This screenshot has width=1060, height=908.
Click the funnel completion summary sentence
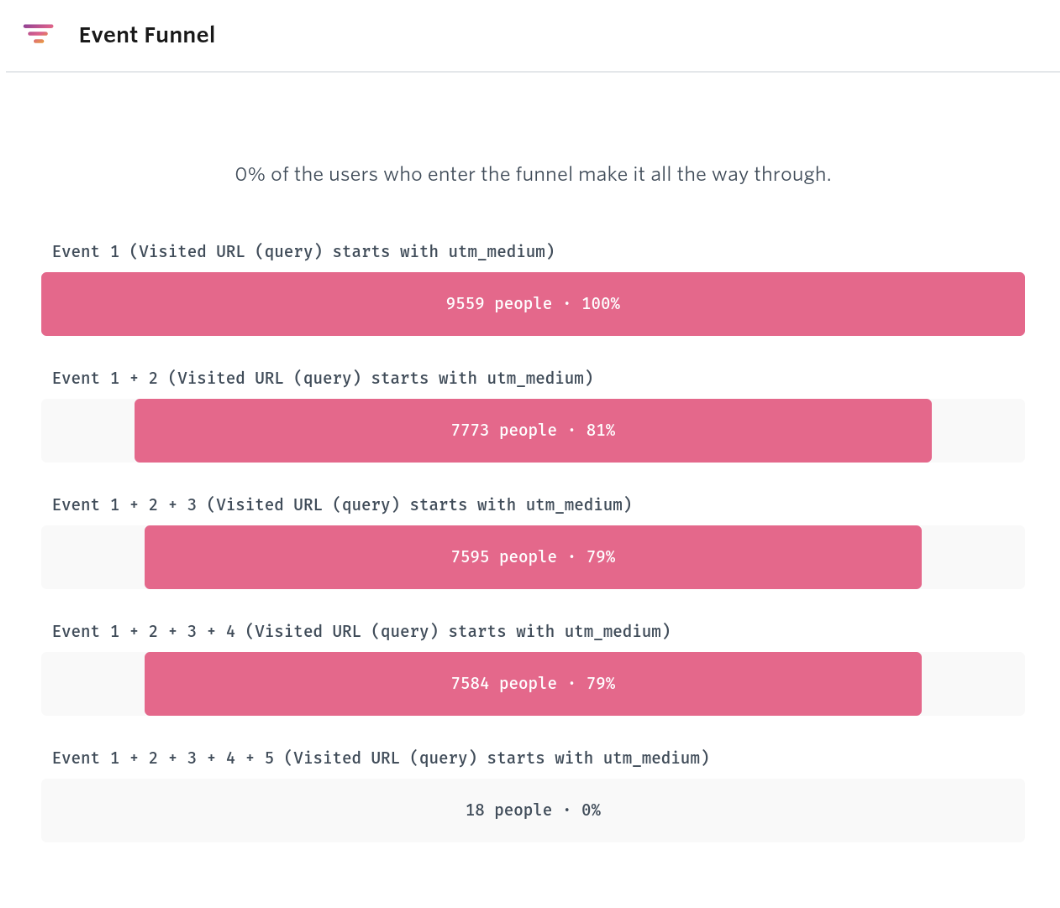coord(533,174)
